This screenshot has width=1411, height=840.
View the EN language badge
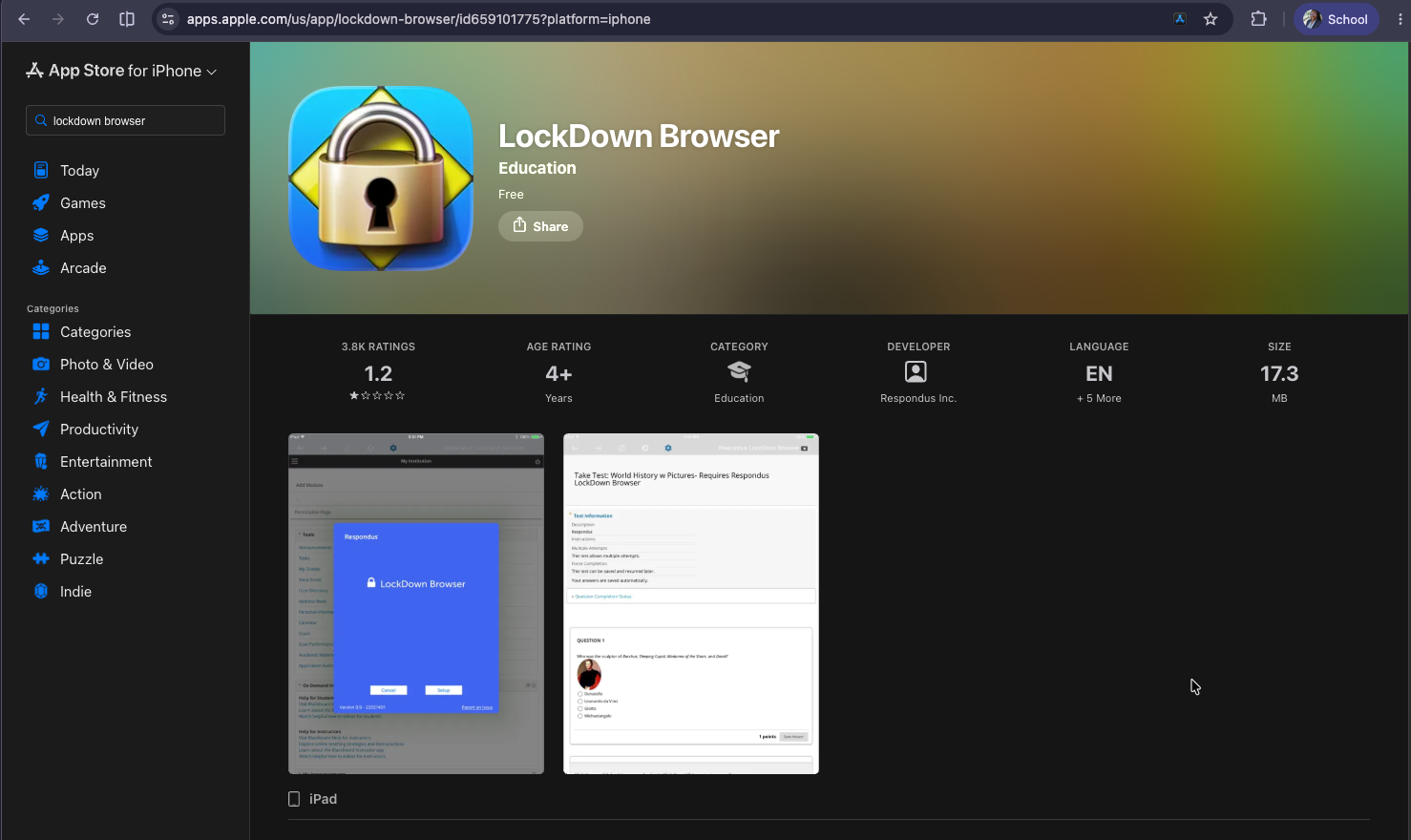coord(1099,372)
